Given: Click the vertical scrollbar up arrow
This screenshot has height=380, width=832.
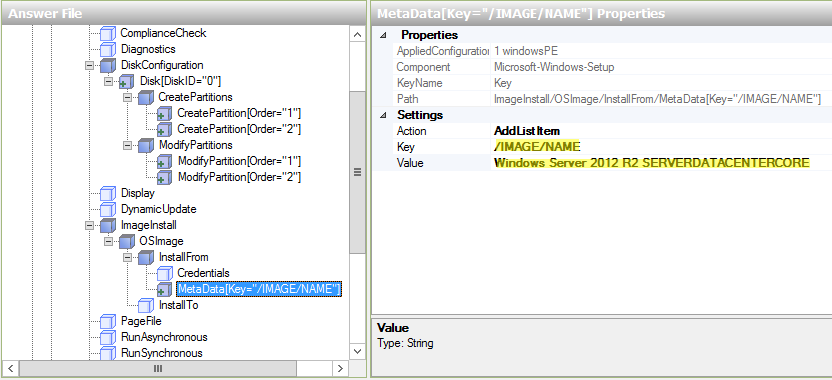Looking at the screenshot, I should (357, 35).
